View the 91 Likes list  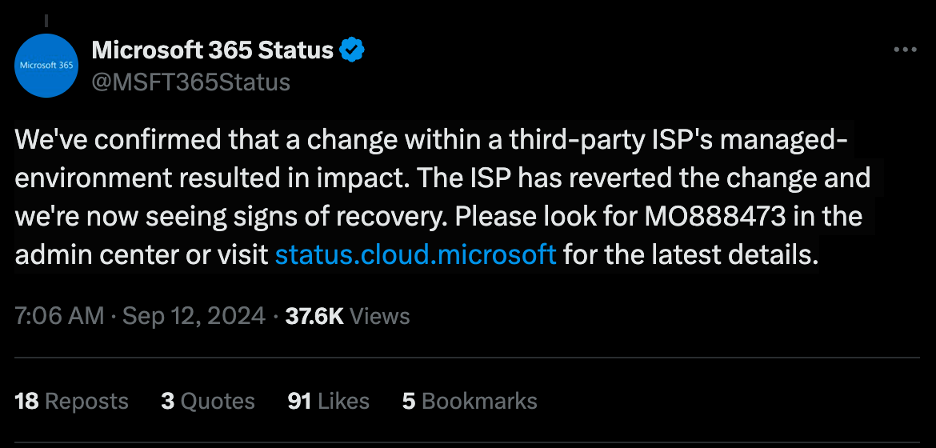point(328,401)
